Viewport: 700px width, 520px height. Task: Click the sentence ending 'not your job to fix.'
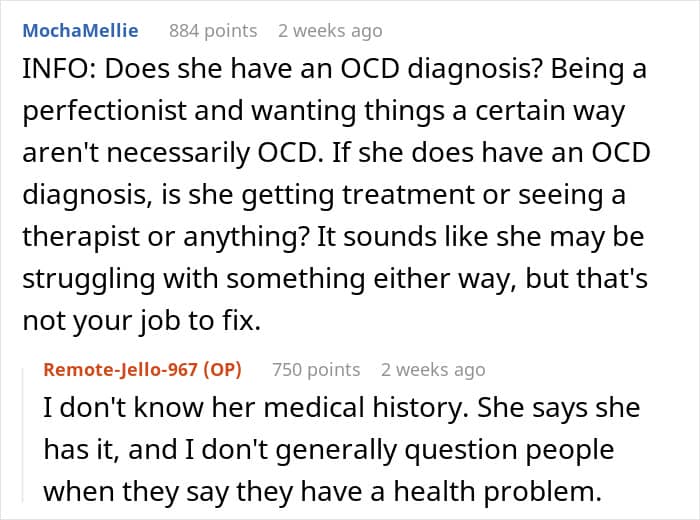point(142,320)
